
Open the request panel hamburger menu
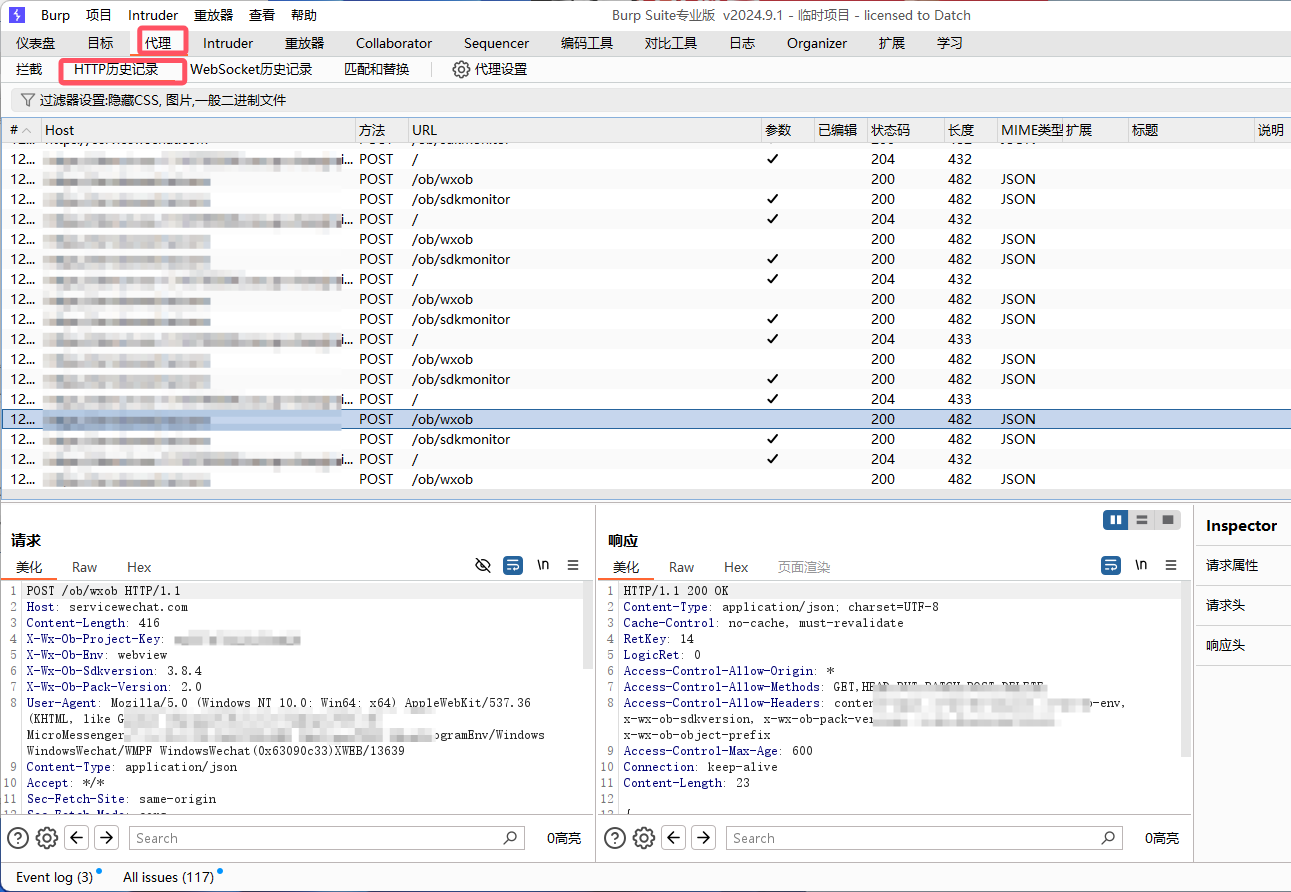pyautogui.click(x=573, y=565)
